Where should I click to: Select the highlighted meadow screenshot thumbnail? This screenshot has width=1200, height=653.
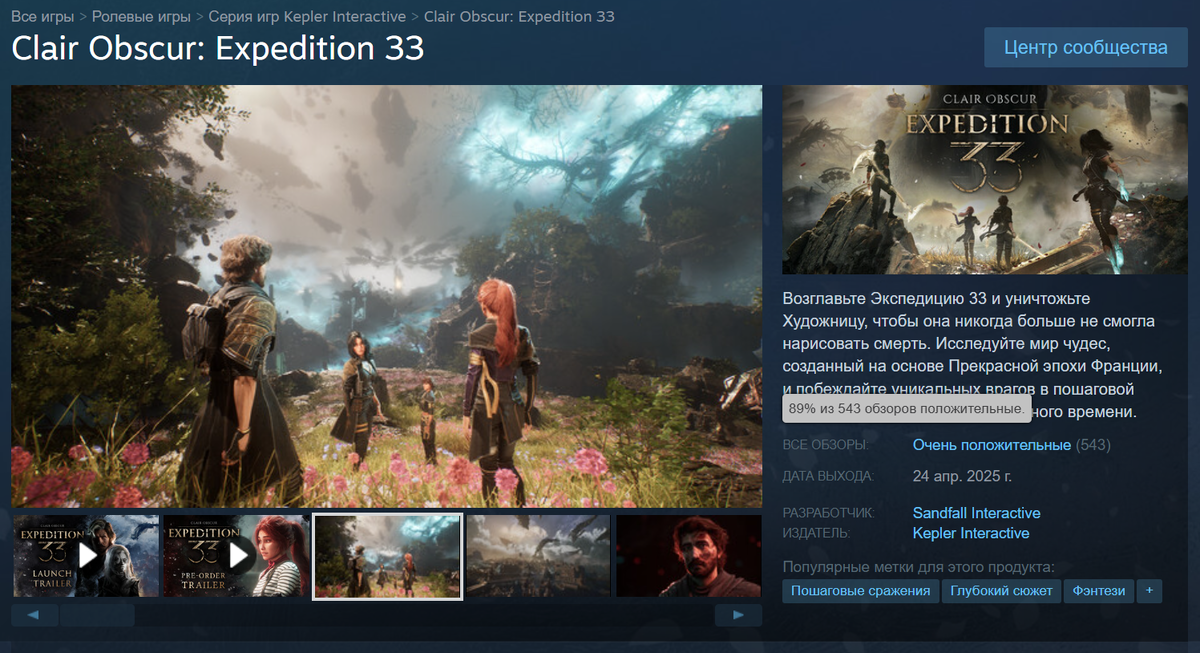click(388, 556)
